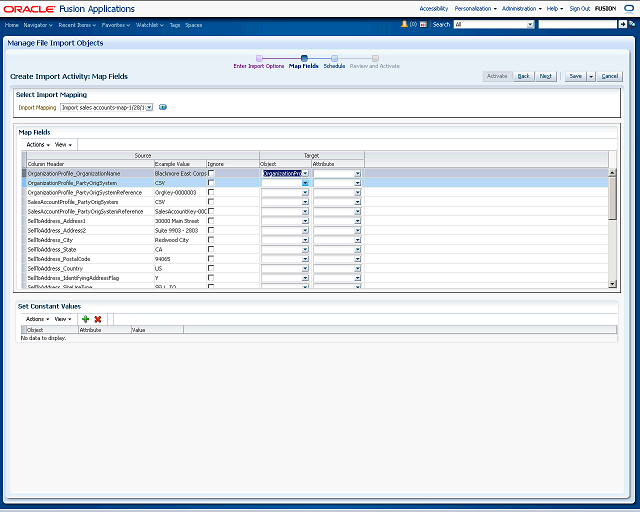This screenshot has height=512, width=640.
Task: Tick Ignore for OrganizationProfile_OrganizationName row
Action: pyautogui.click(x=211, y=173)
